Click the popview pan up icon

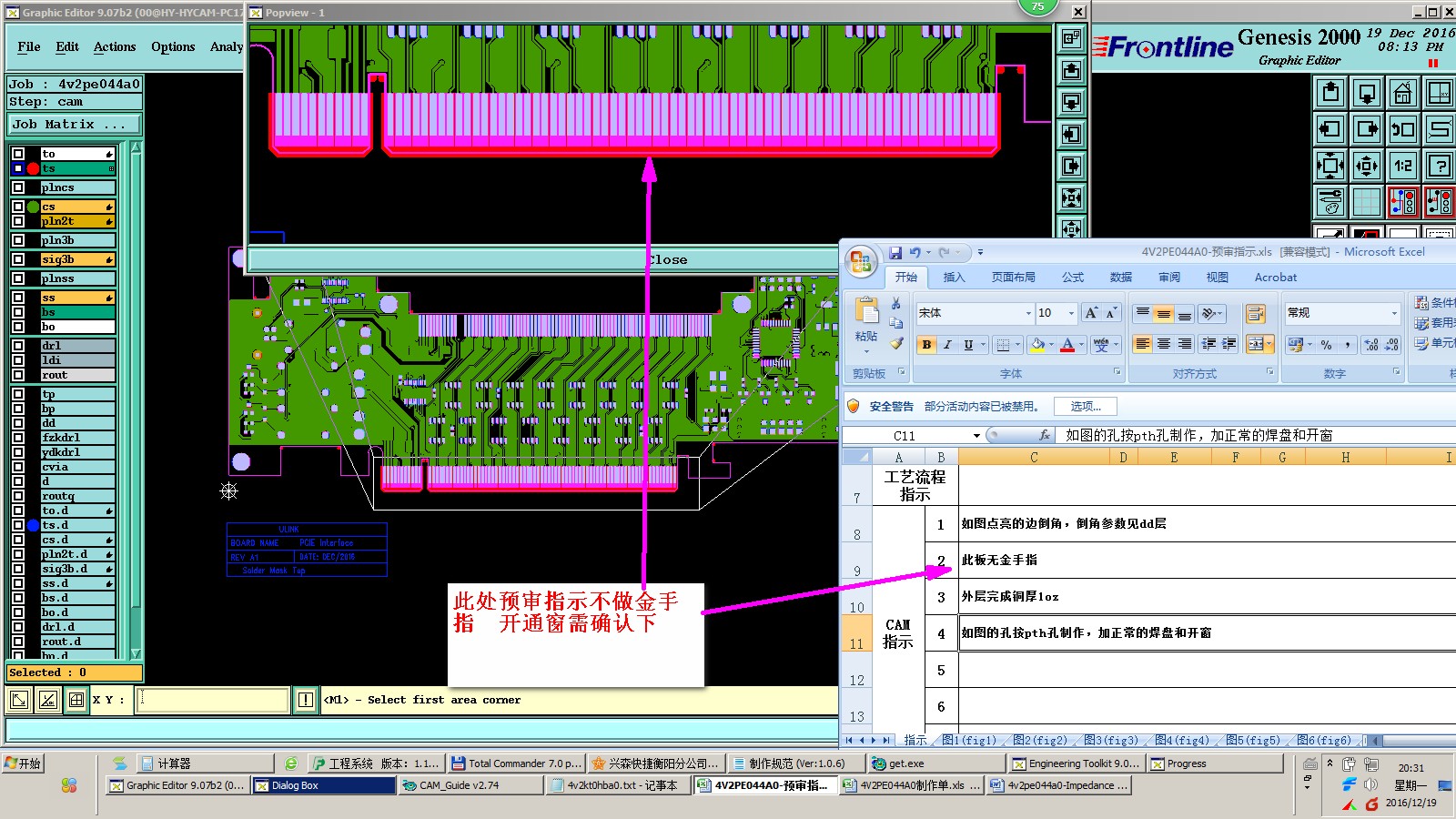point(1072,70)
